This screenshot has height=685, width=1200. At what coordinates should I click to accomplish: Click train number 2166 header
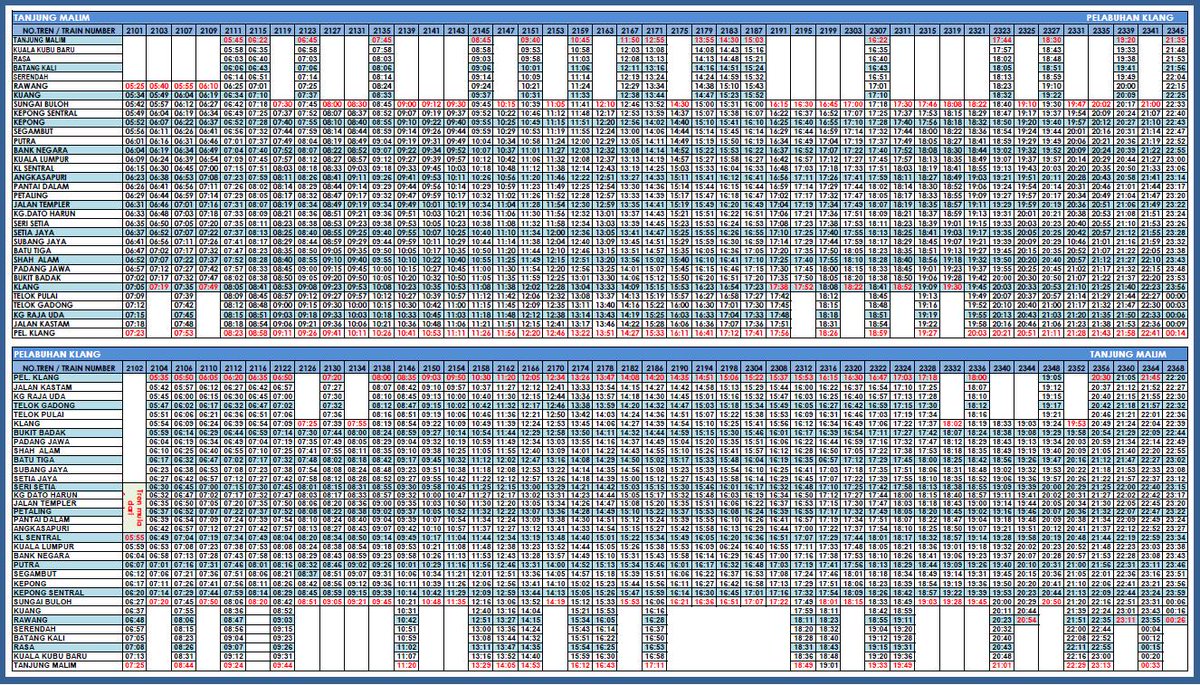coord(530,368)
